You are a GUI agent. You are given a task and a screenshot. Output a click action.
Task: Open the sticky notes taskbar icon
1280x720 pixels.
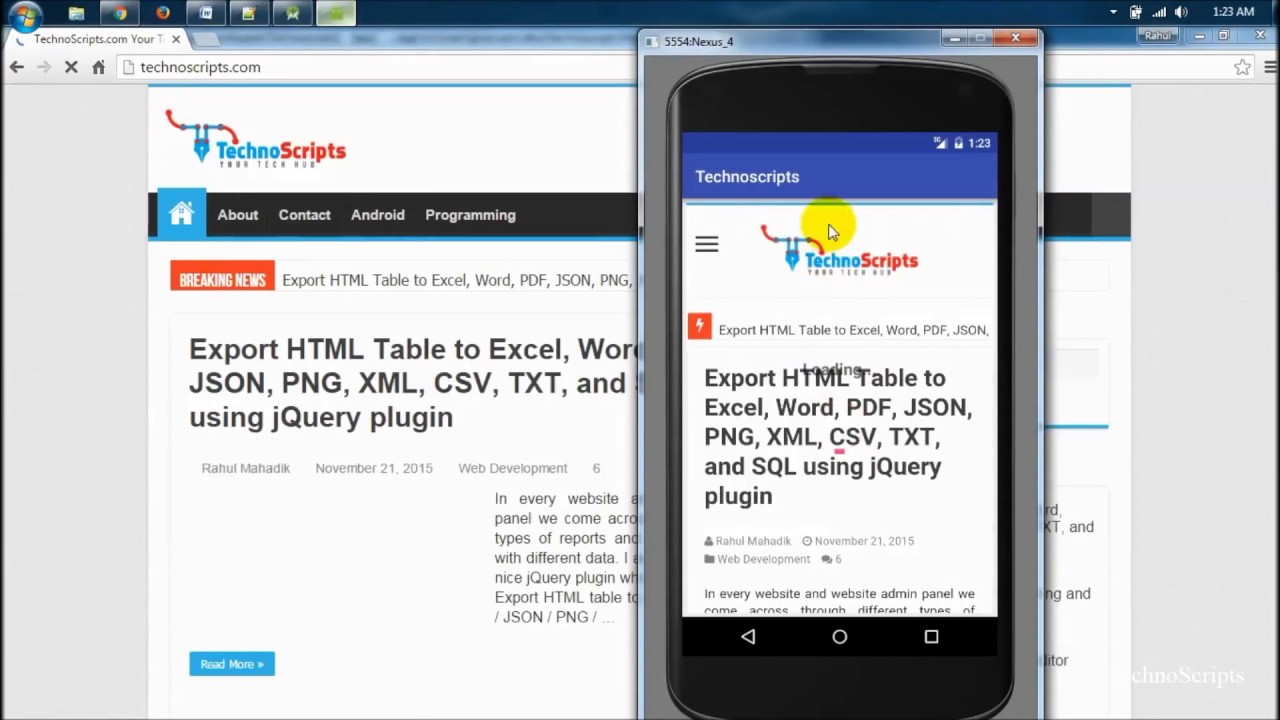click(249, 13)
